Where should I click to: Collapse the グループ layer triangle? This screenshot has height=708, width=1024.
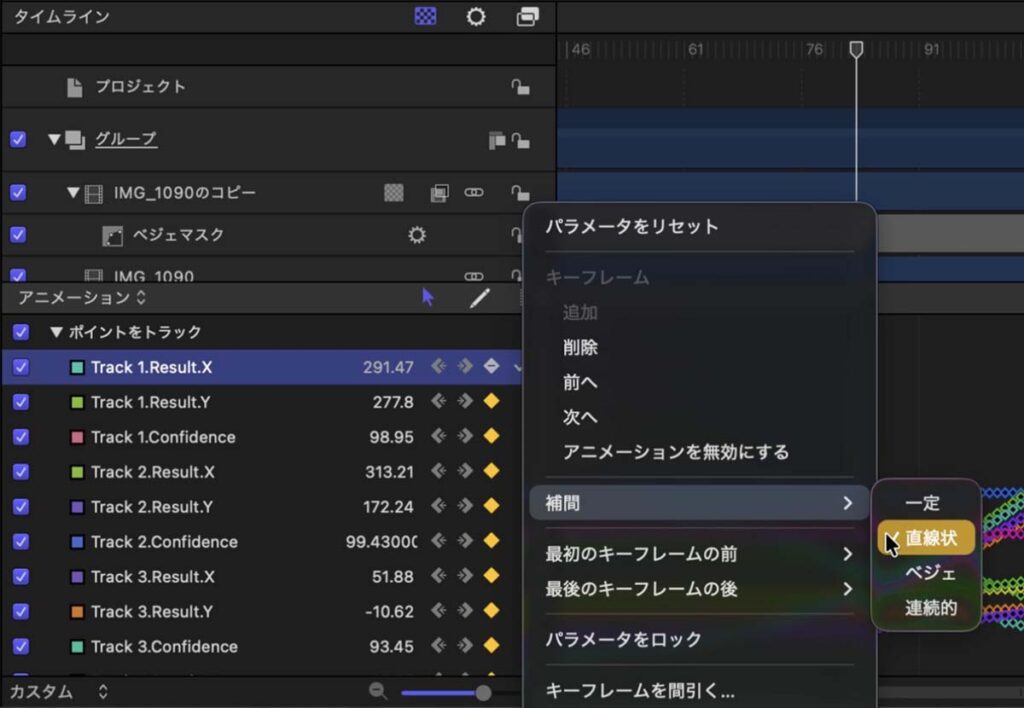click(54, 139)
